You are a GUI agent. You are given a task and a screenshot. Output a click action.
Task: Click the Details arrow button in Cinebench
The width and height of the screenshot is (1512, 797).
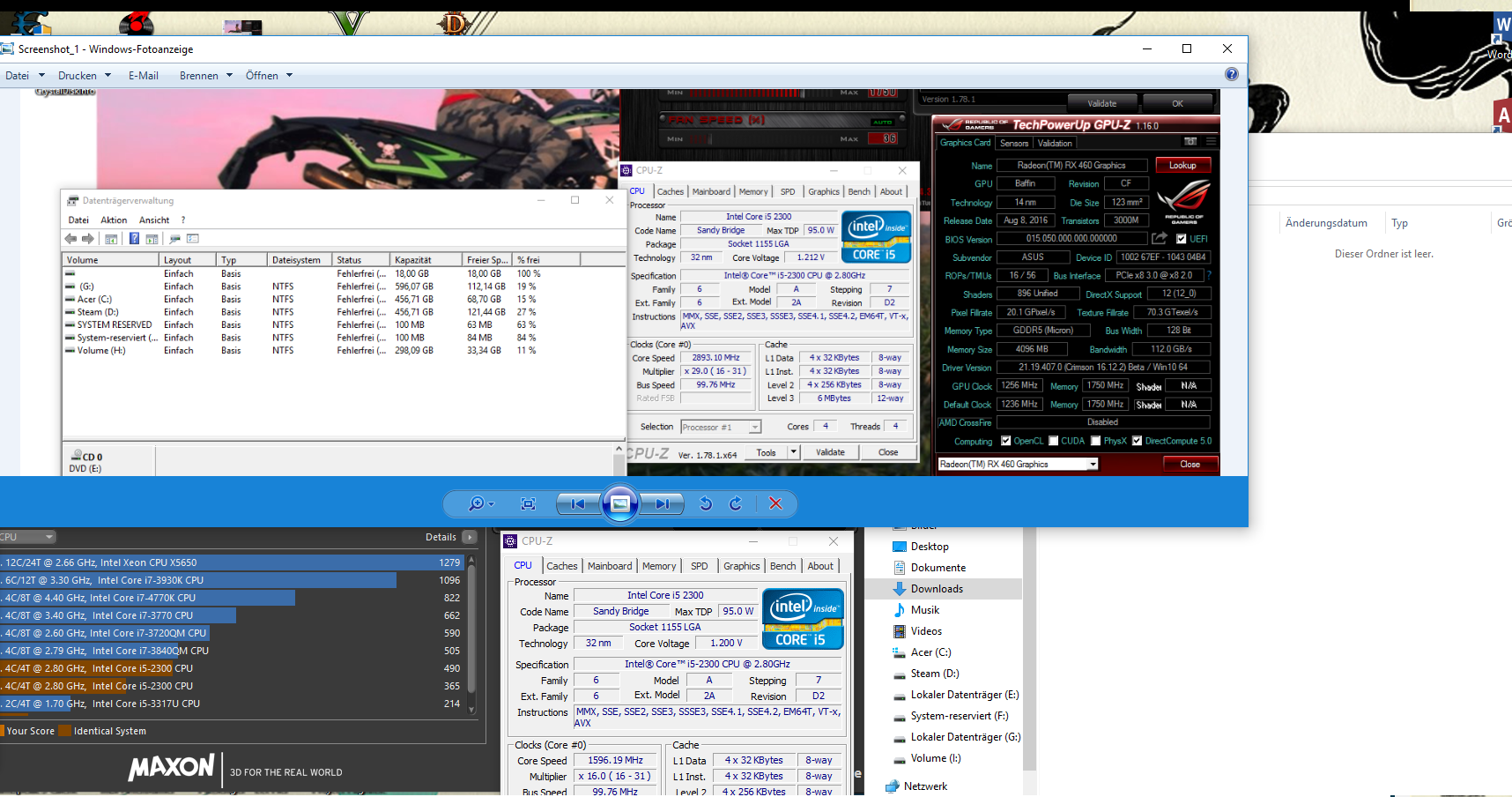click(469, 537)
